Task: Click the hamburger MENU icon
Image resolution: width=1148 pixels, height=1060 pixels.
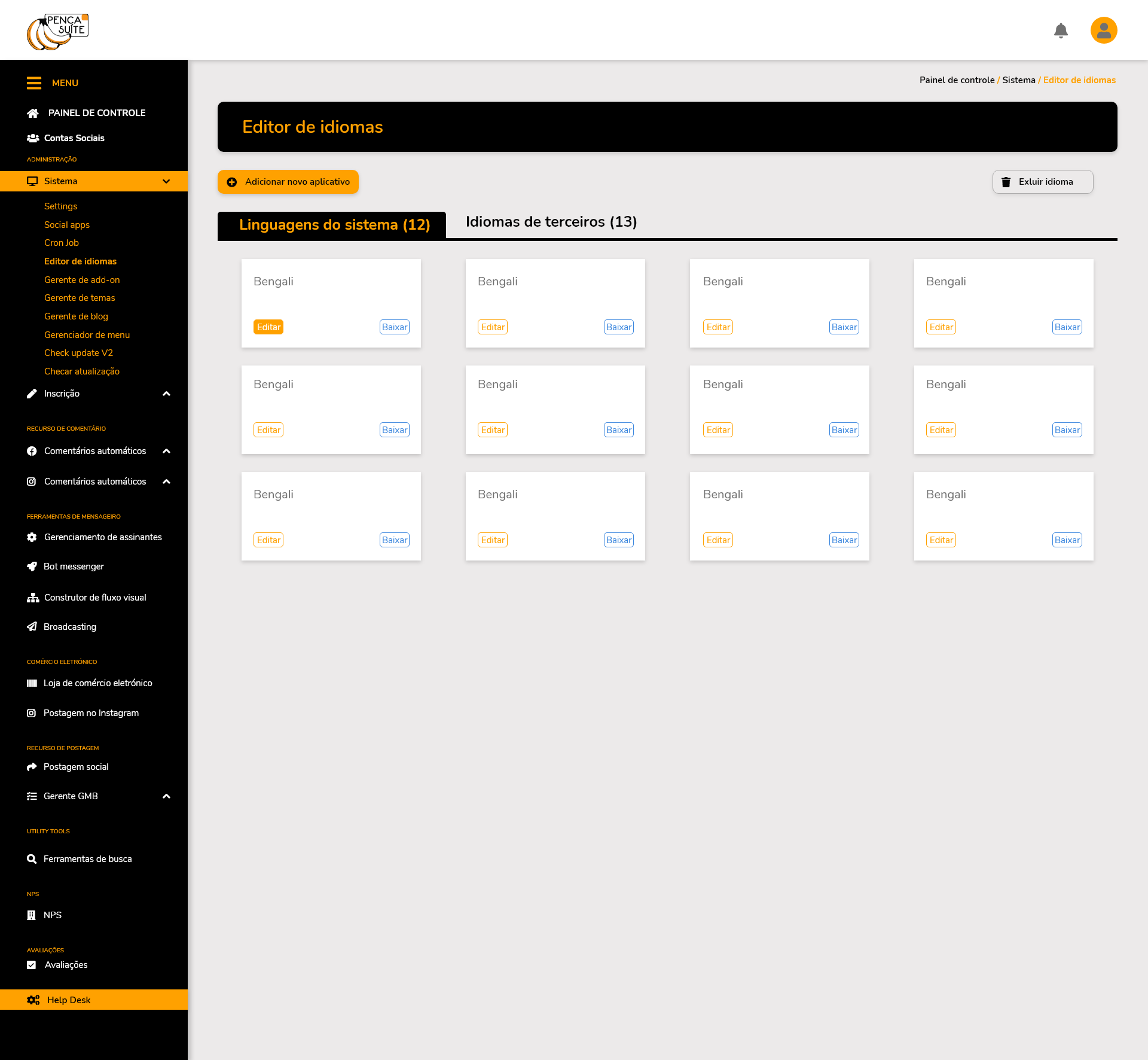Action: pyautogui.click(x=34, y=83)
